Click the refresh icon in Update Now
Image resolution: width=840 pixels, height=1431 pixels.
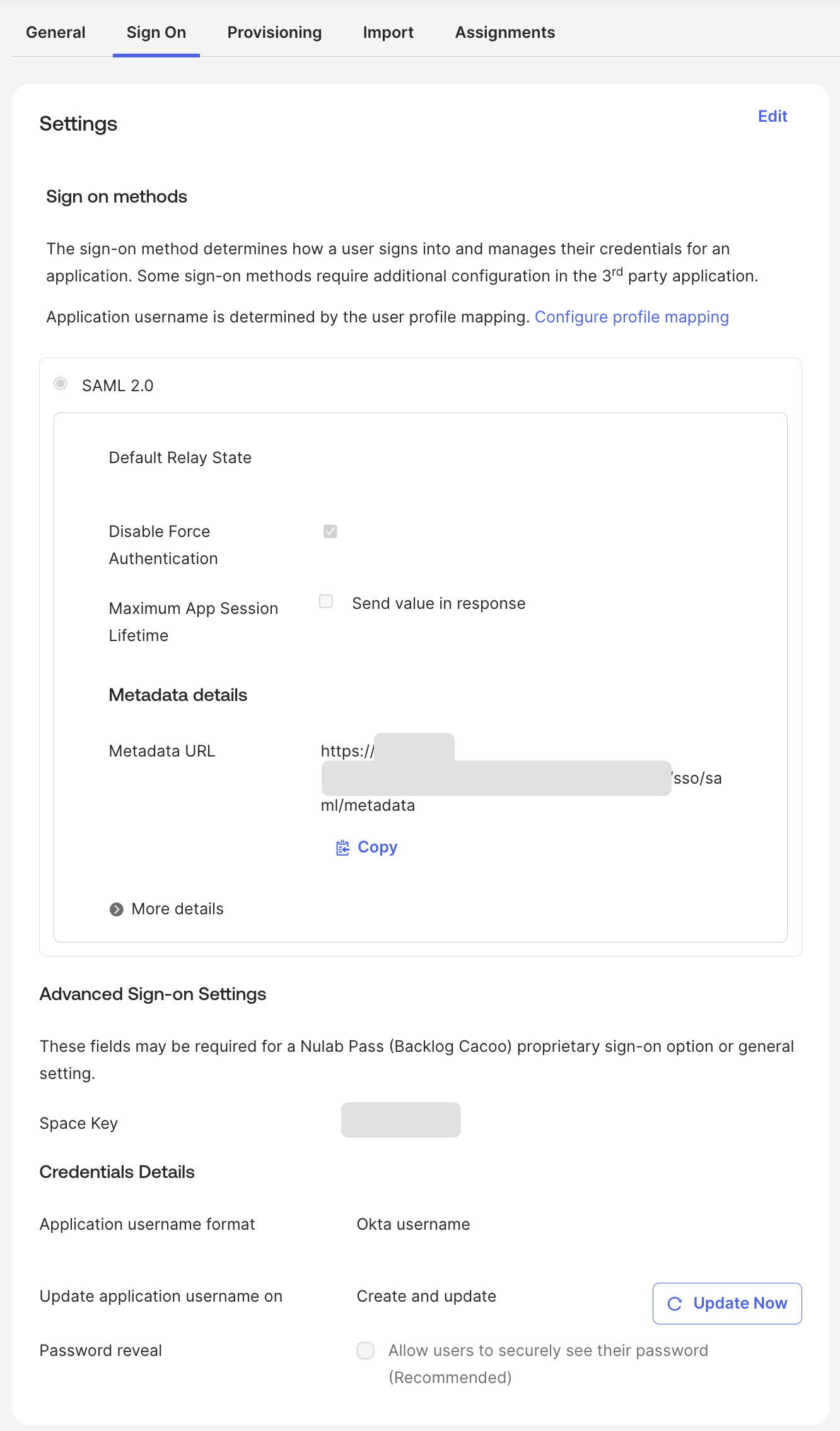(x=675, y=1304)
